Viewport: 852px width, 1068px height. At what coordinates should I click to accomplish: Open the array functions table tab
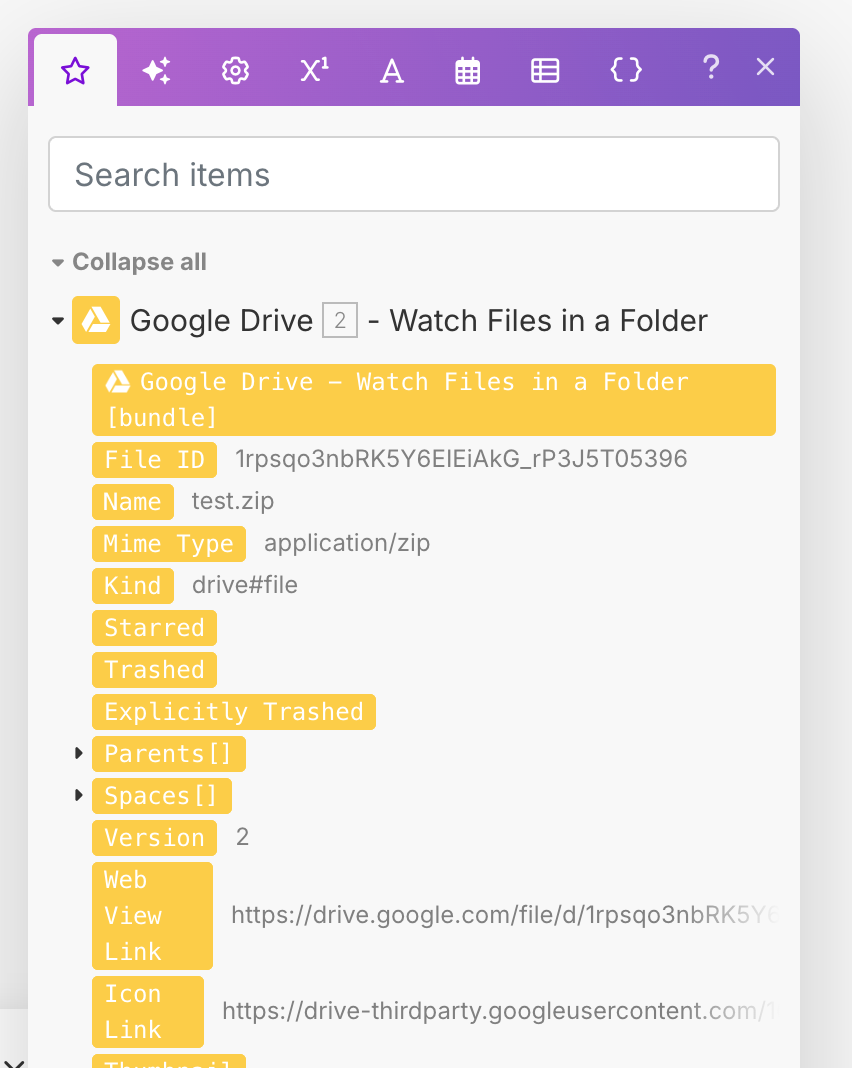pyautogui.click(x=545, y=70)
